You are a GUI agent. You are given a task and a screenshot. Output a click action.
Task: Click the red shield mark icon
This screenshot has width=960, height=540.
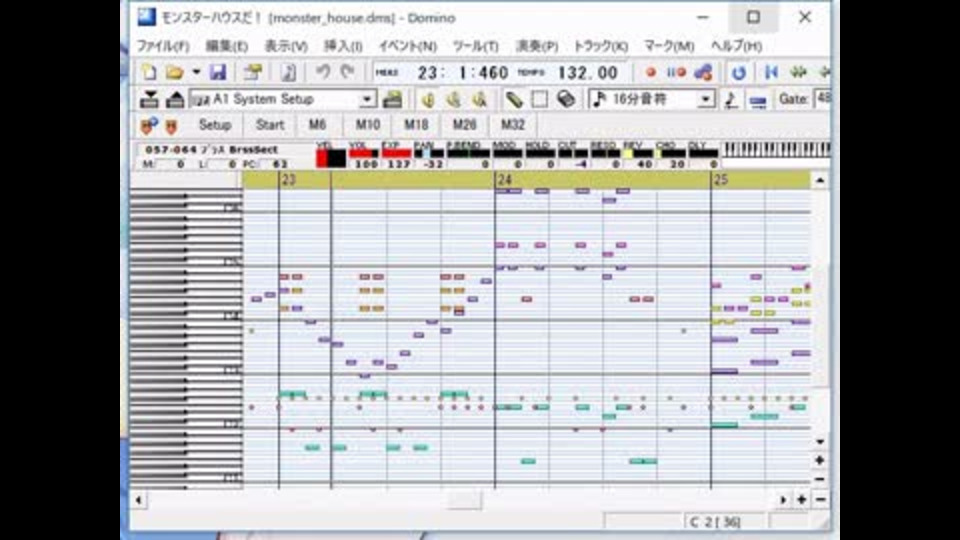(172, 127)
